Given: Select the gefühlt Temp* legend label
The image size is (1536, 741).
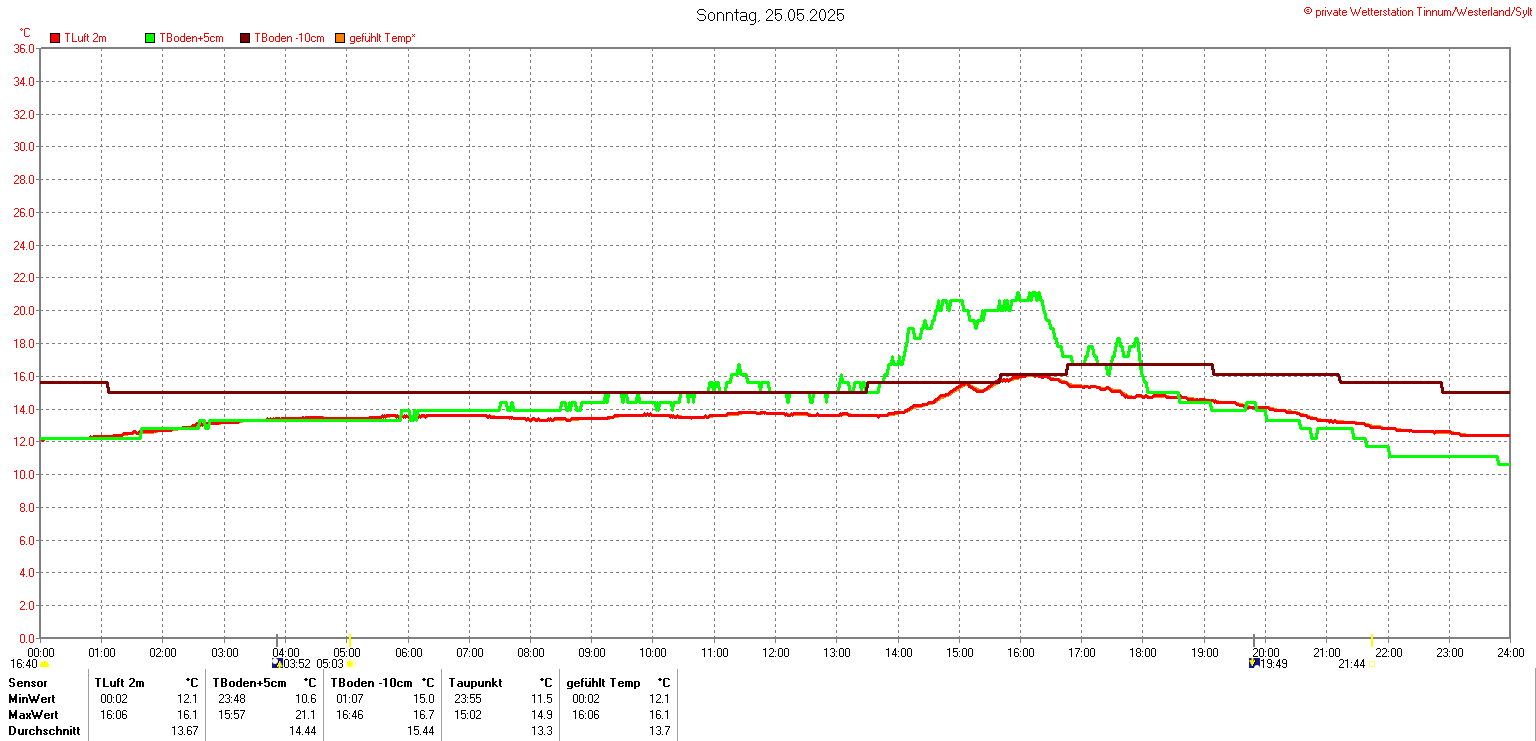Looking at the screenshot, I should point(382,38).
